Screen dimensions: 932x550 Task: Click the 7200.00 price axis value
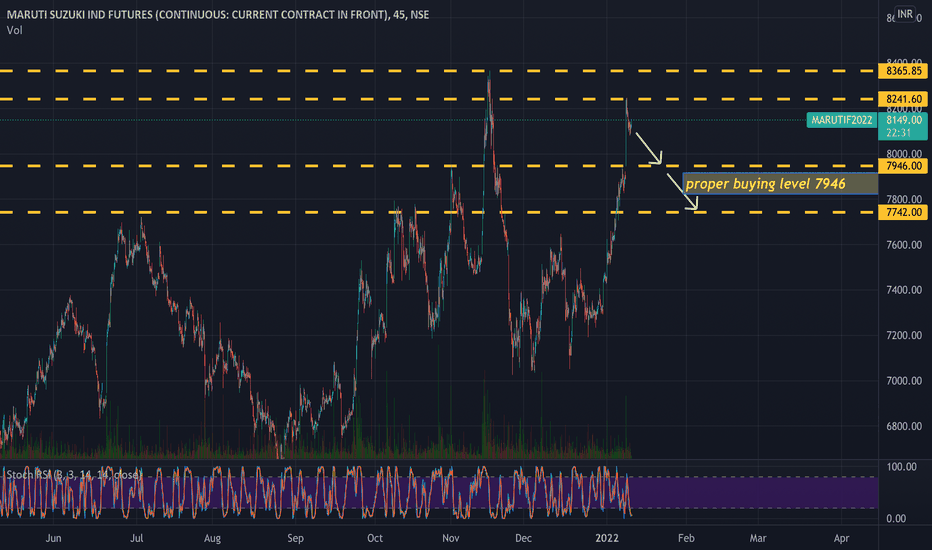pos(903,335)
